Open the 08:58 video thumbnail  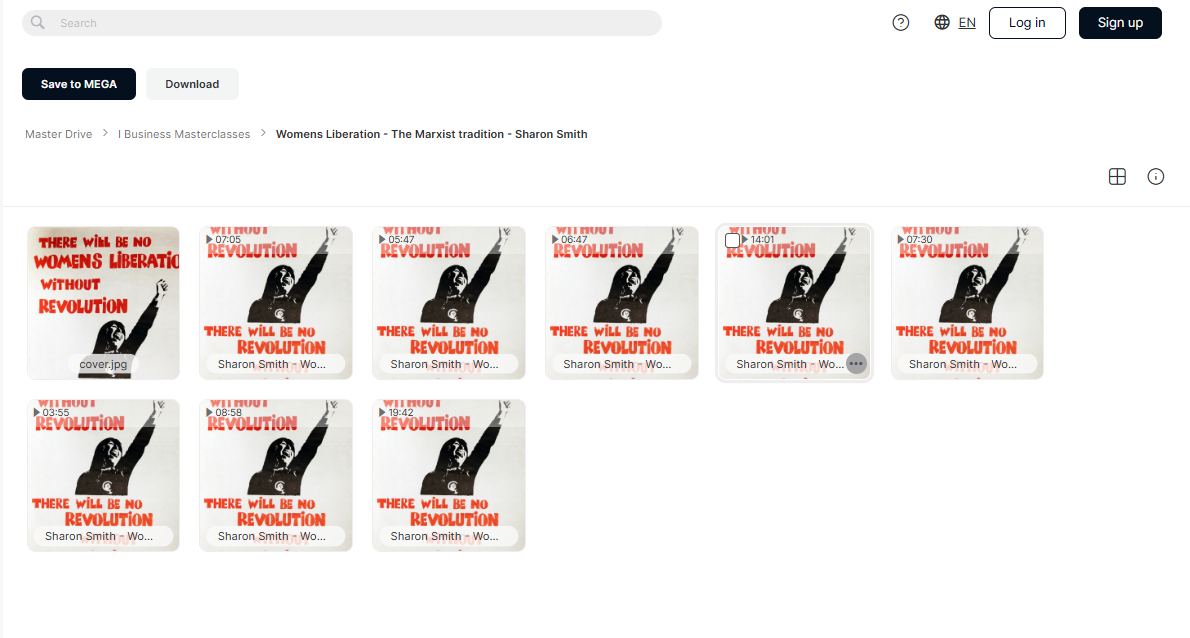[x=275, y=475]
